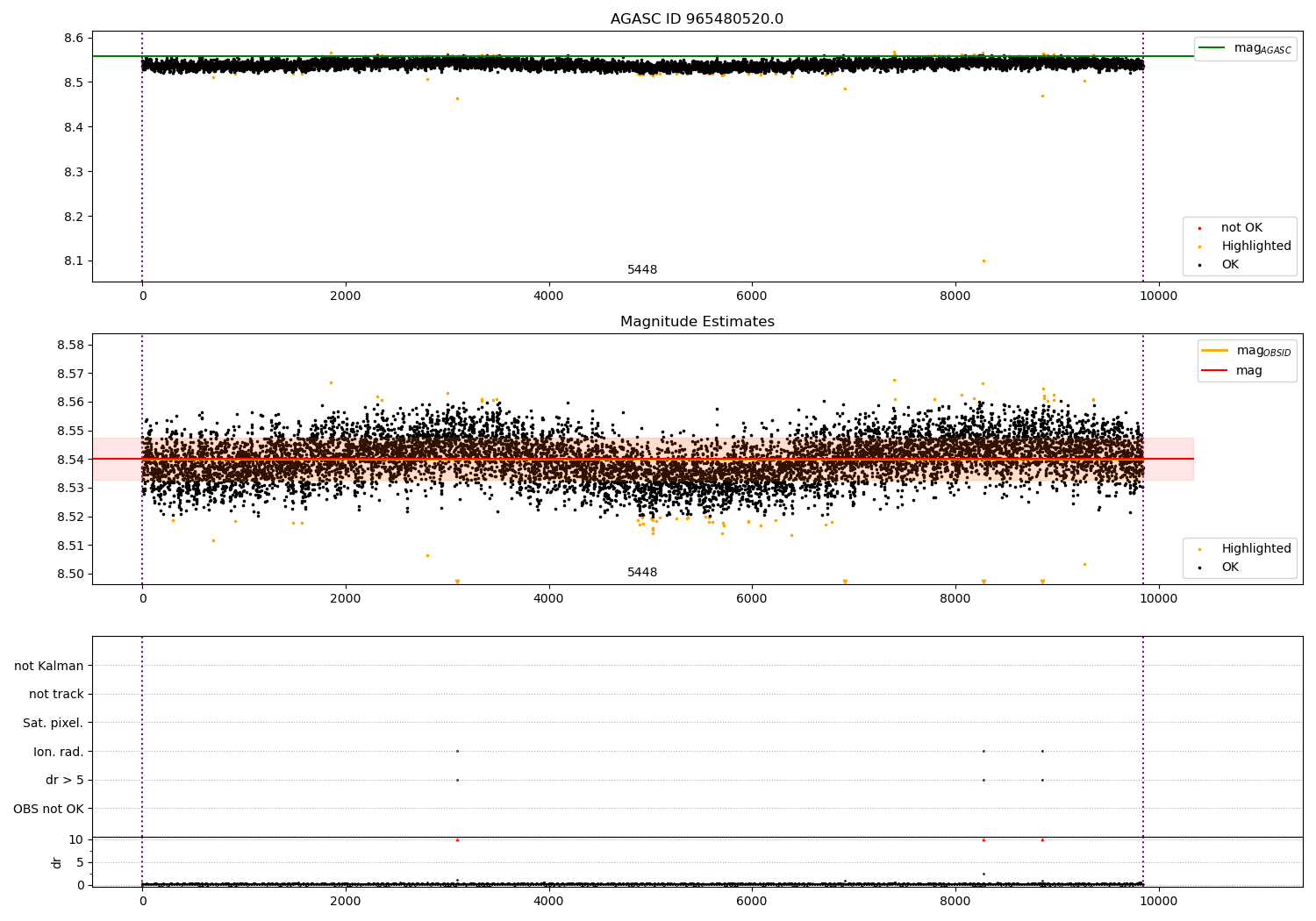Viewport: 1316px width, 921px height.
Task: Click the 'OBS not OK' row label
Action: (48, 809)
